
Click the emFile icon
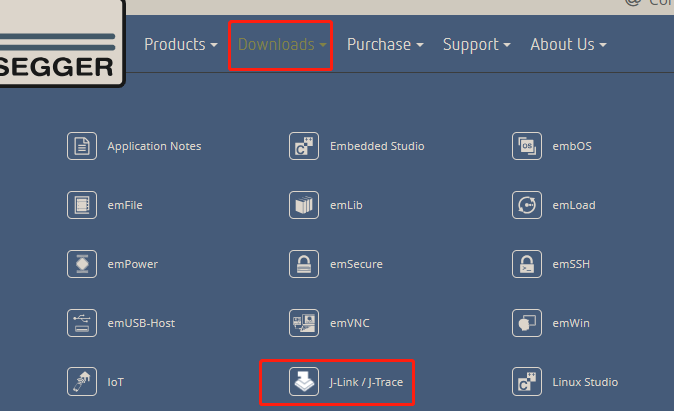tap(82, 205)
